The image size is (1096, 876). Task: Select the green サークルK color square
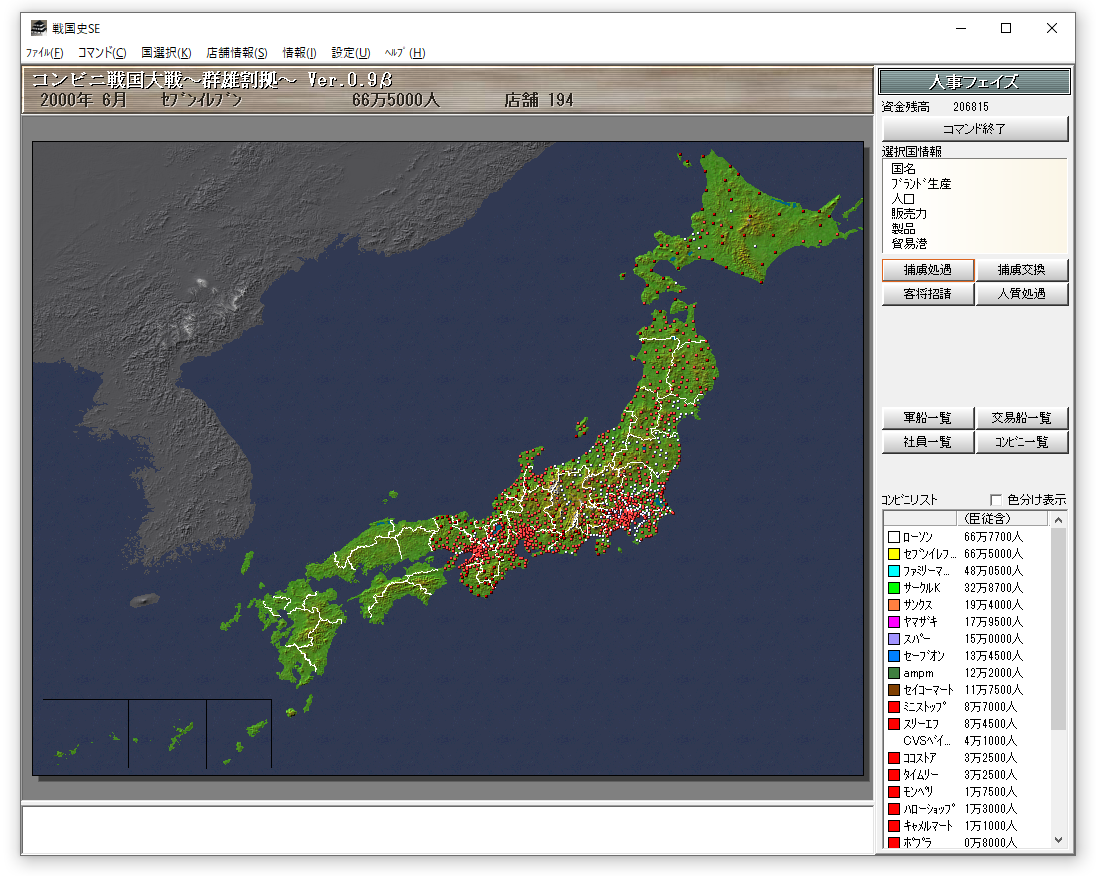(x=894, y=588)
